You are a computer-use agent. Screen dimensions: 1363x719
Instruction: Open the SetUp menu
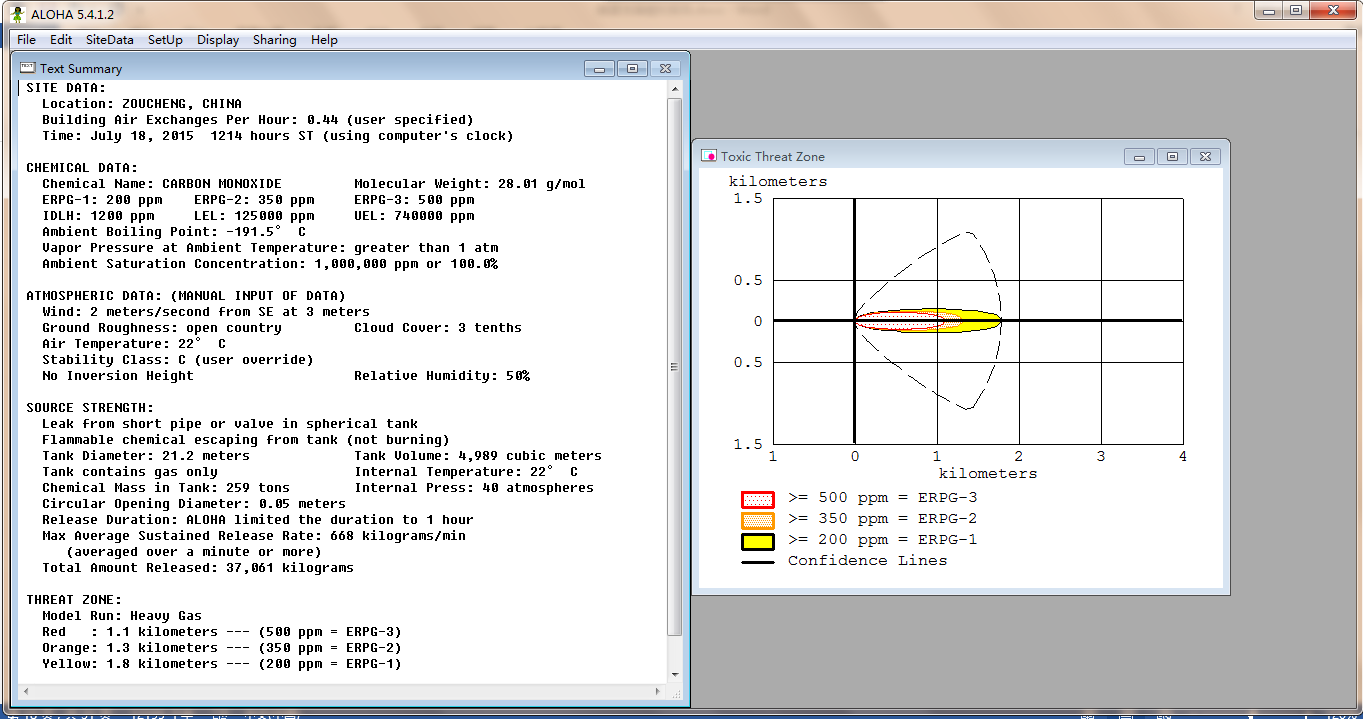165,40
